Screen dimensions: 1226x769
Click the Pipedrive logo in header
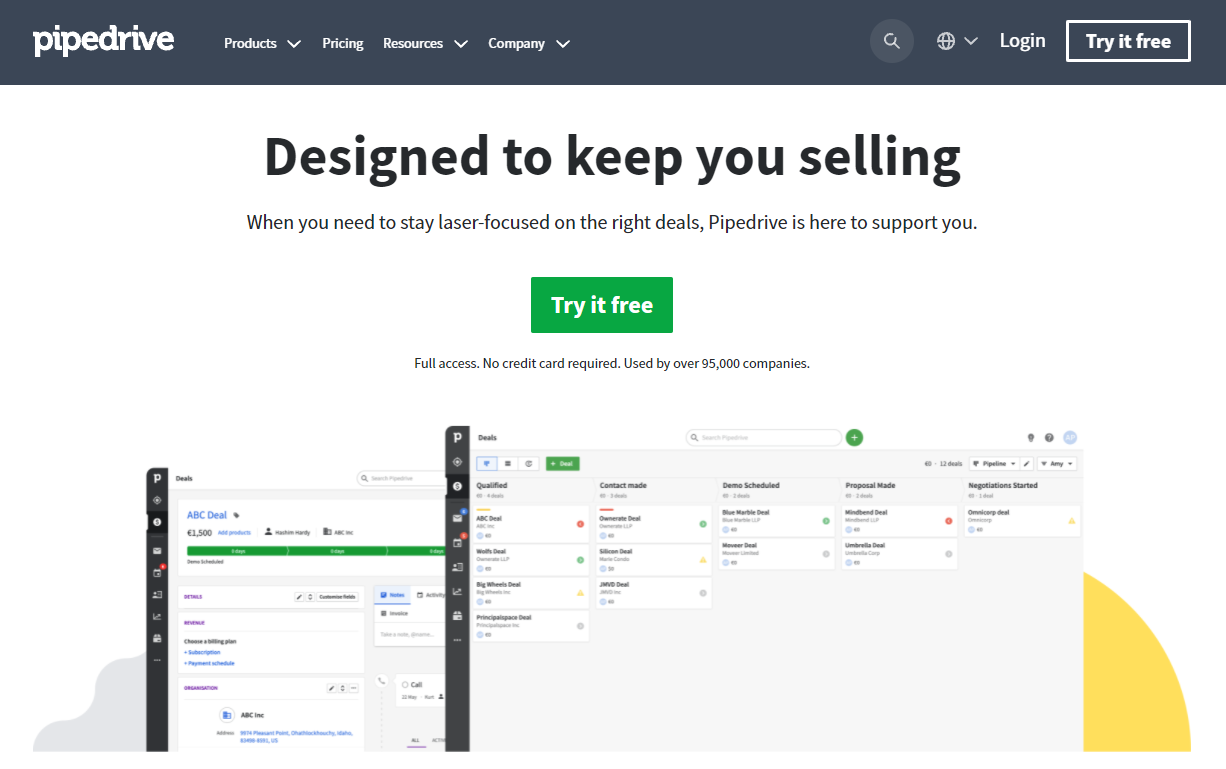click(x=103, y=41)
